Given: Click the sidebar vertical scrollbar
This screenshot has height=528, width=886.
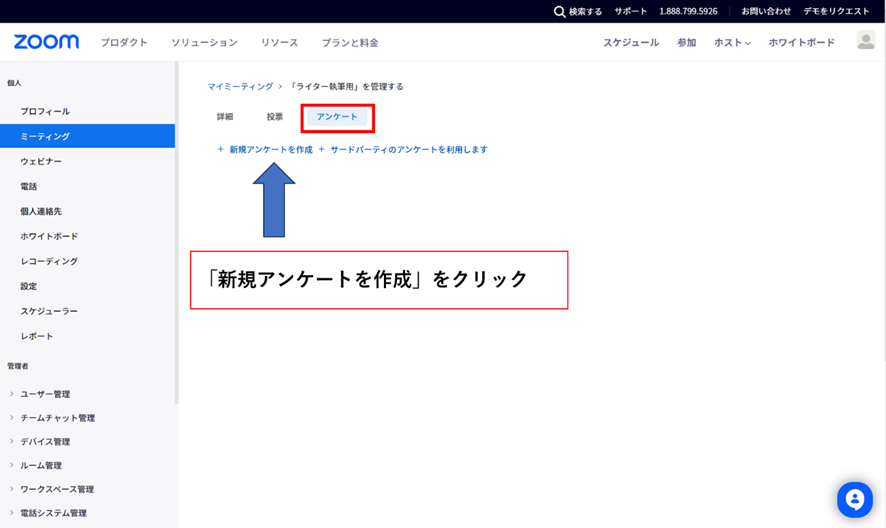Looking at the screenshot, I should click(177, 232).
